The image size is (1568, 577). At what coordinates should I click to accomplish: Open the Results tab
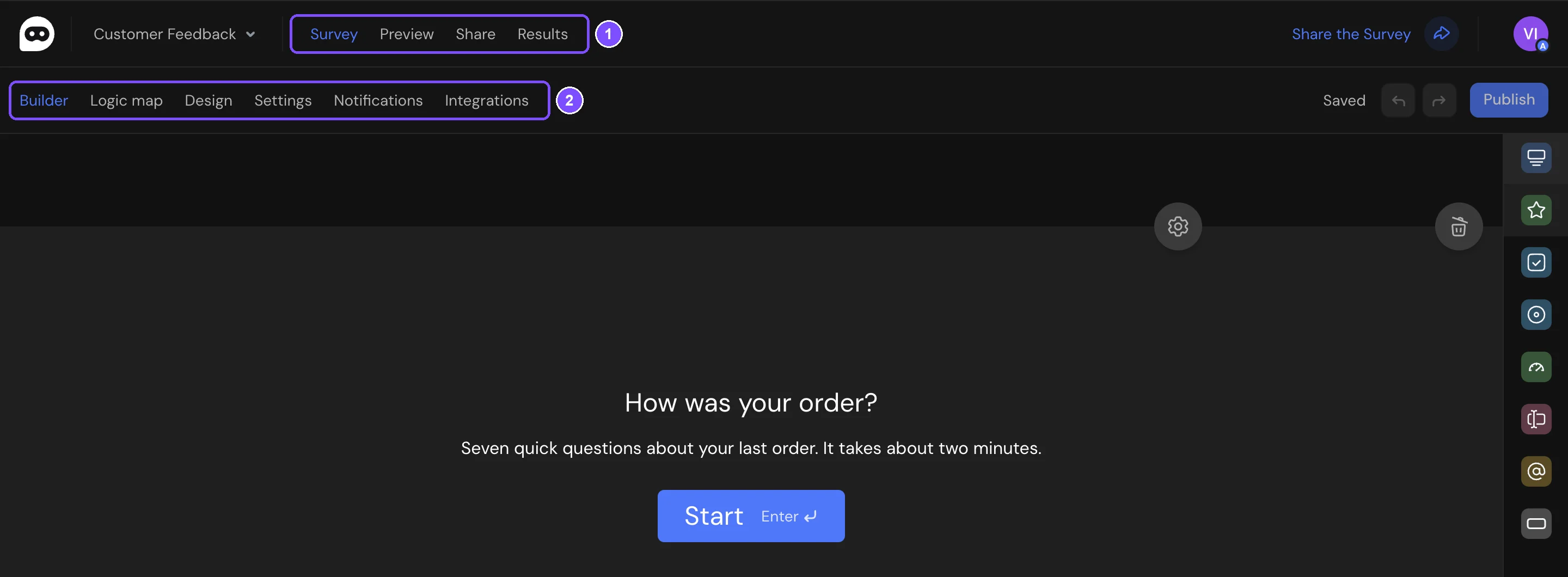(x=542, y=34)
